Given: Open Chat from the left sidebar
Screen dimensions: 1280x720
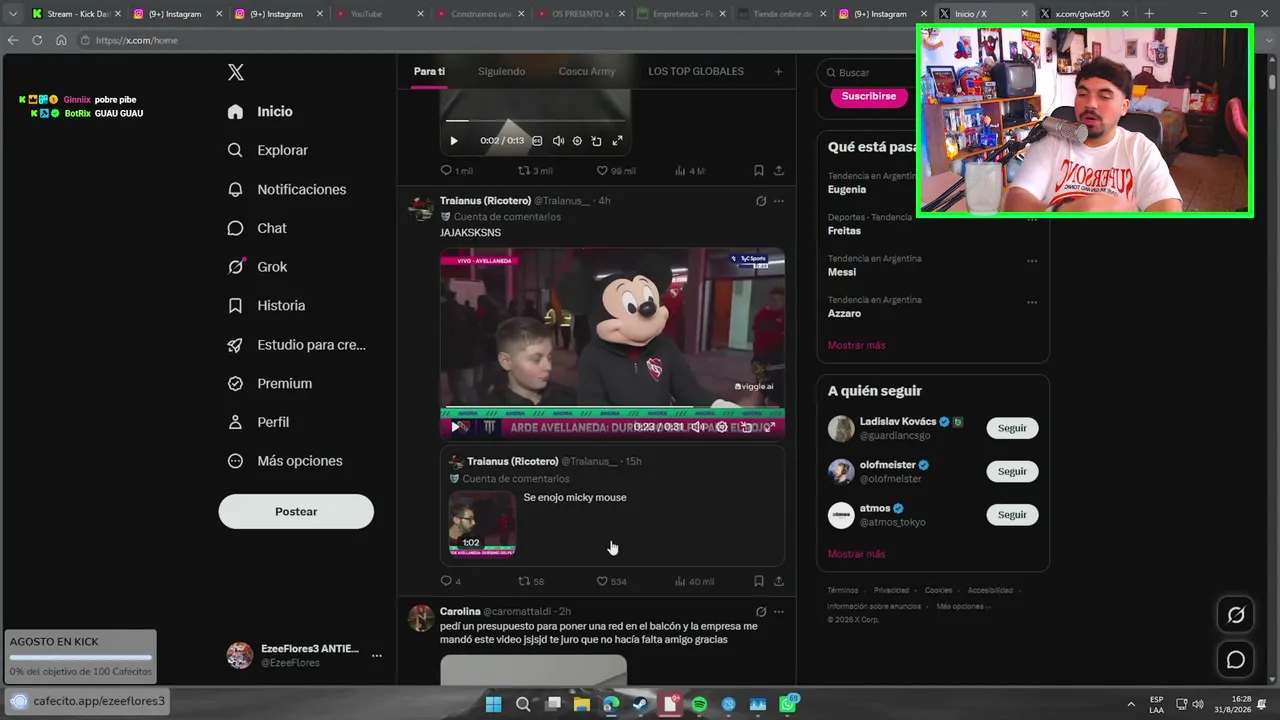Looking at the screenshot, I should pos(257,228).
